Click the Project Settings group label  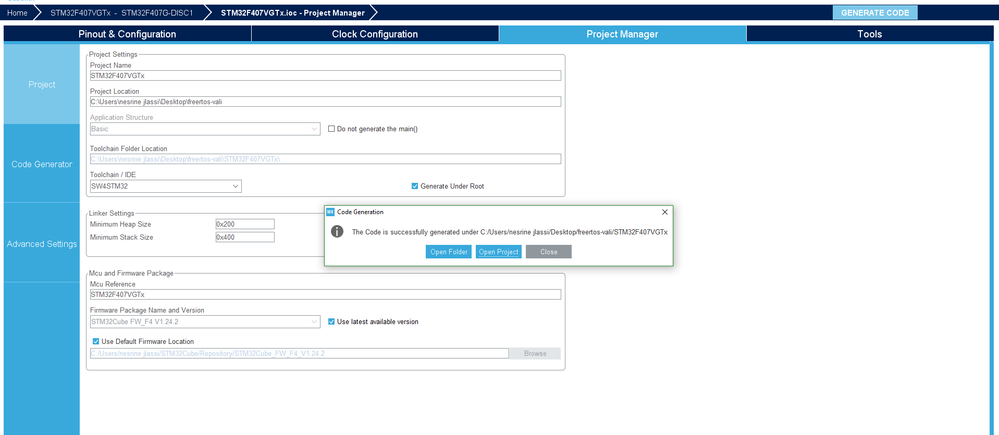click(x=113, y=54)
